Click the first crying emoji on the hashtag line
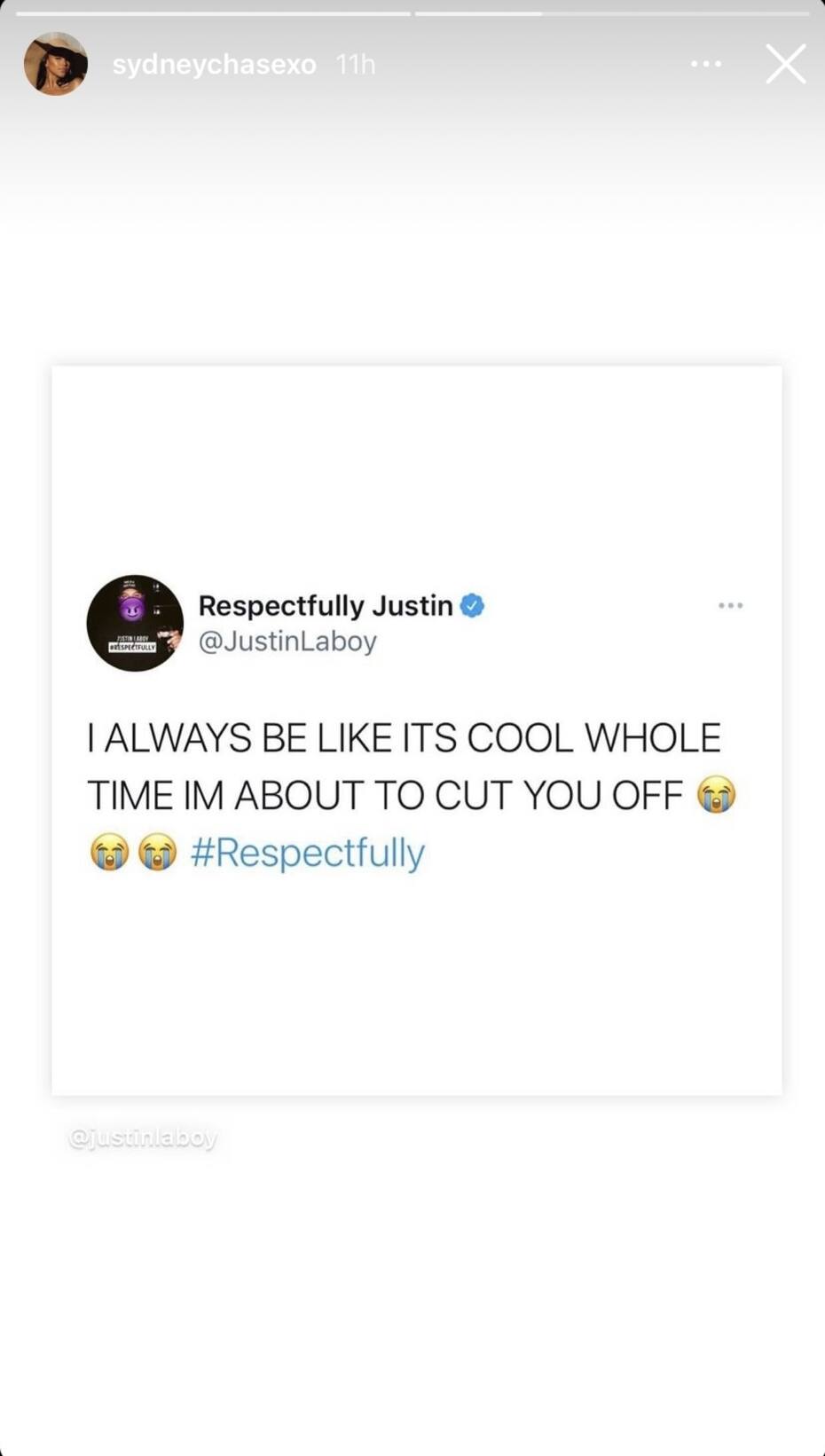Image resolution: width=825 pixels, height=1456 pixels. pyautogui.click(x=110, y=852)
